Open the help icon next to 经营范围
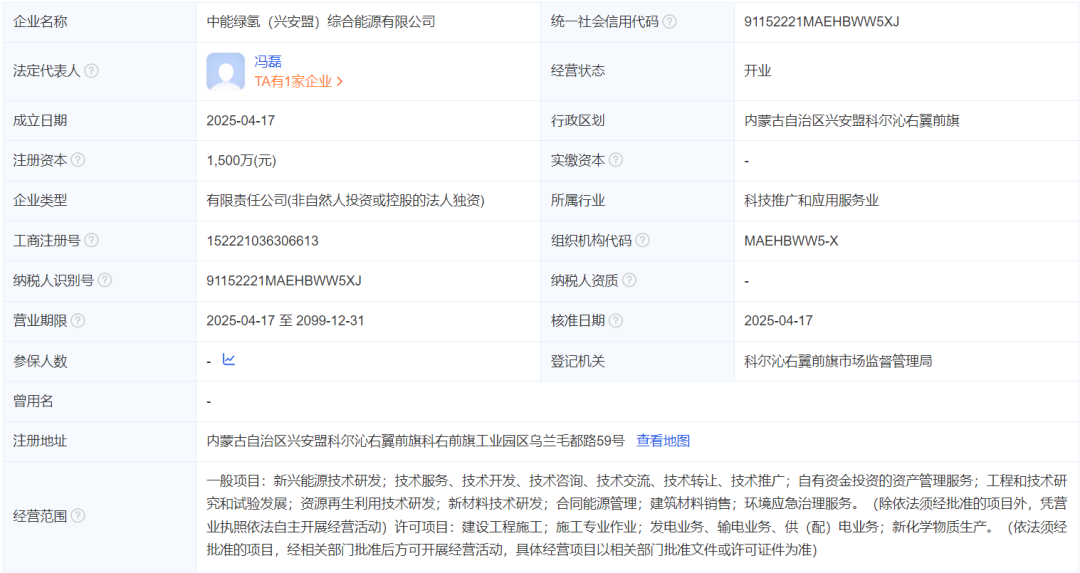The image size is (1080, 573). pyautogui.click(x=78, y=515)
